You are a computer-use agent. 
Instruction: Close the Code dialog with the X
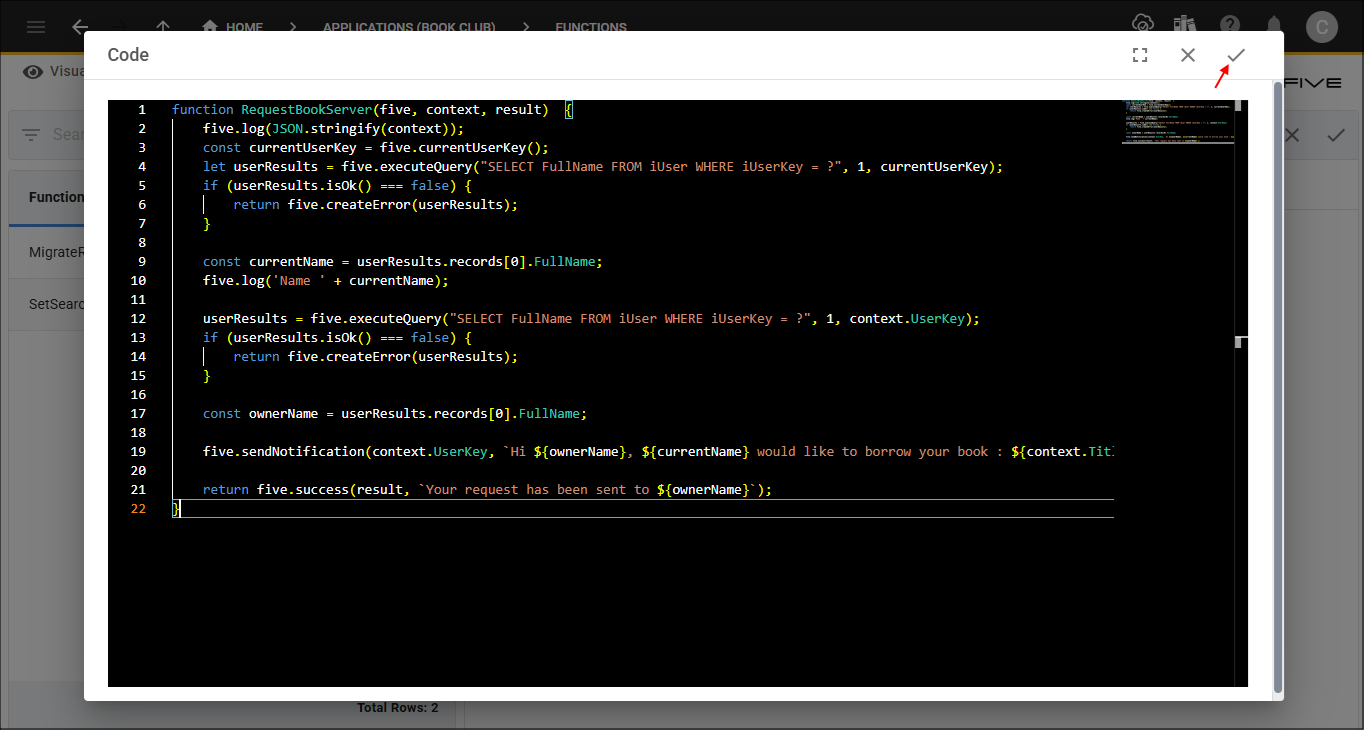pos(1188,55)
